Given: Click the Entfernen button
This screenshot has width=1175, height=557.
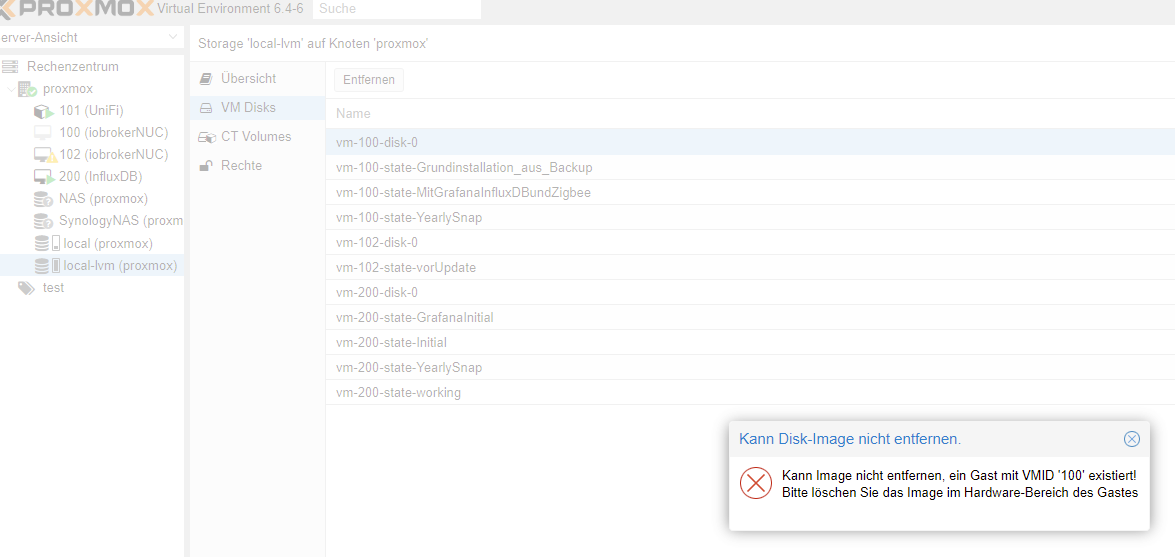Looking at the screenshot, I should pyautogui.click(x=369, y=79).
